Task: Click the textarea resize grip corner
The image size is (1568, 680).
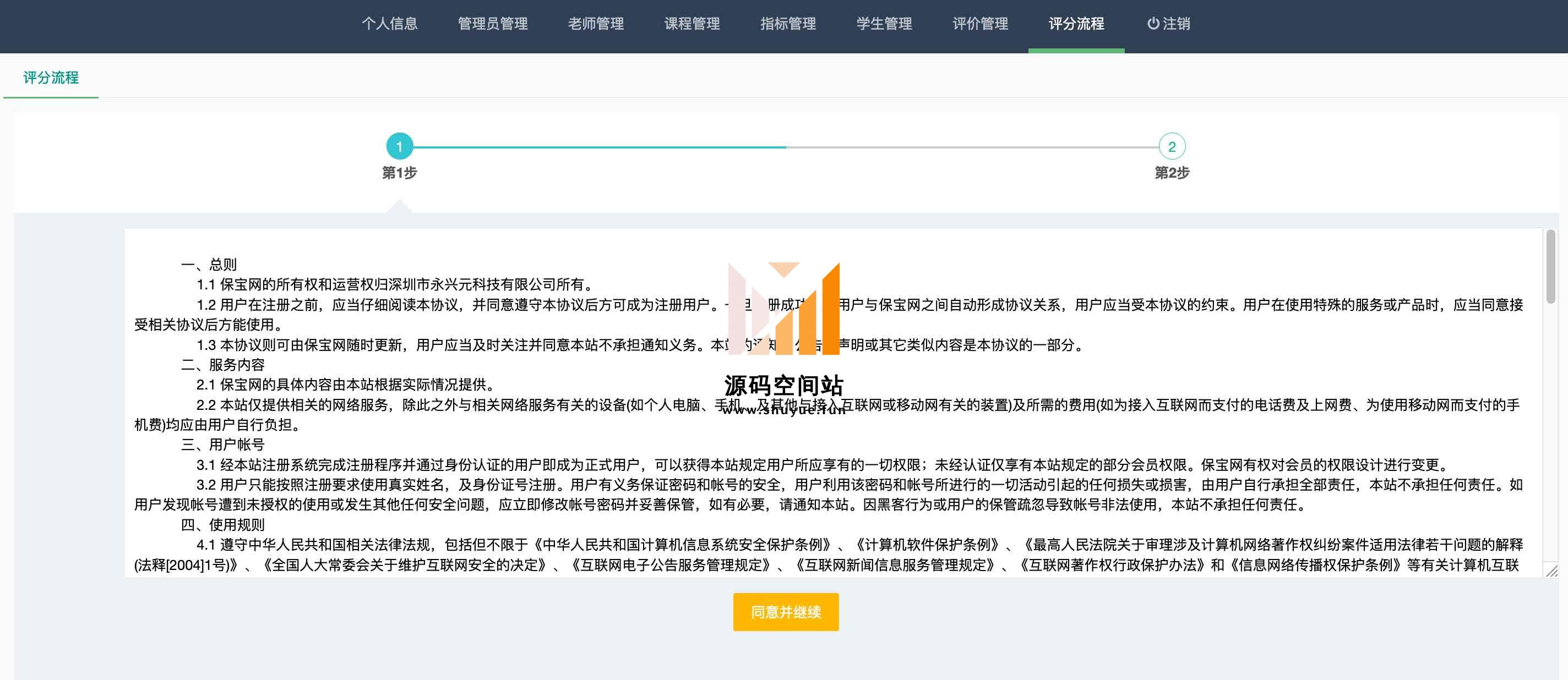Action: click(1551, 571)
